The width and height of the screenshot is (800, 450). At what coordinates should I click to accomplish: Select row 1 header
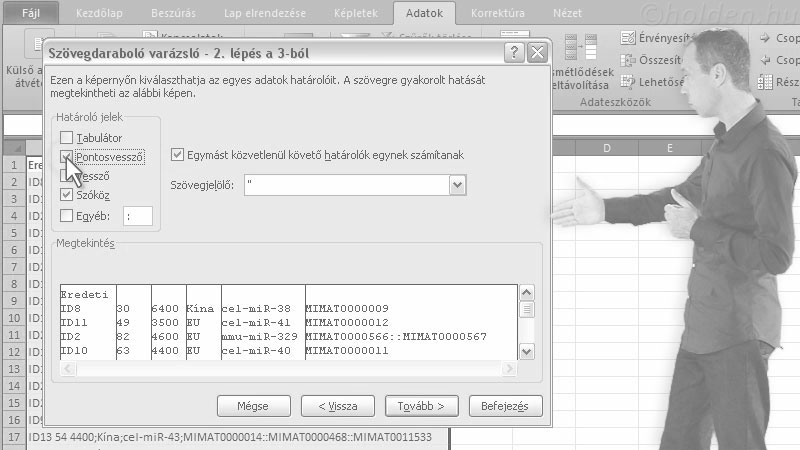coord(14,165)
